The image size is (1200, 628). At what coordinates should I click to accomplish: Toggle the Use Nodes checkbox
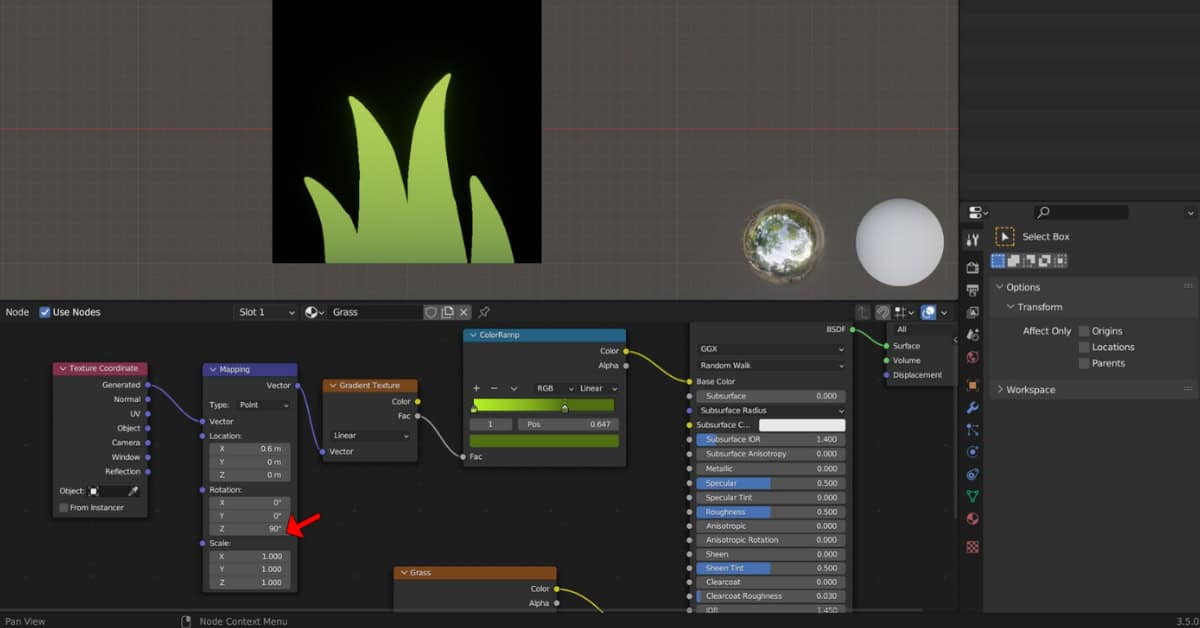click(46, 312)
